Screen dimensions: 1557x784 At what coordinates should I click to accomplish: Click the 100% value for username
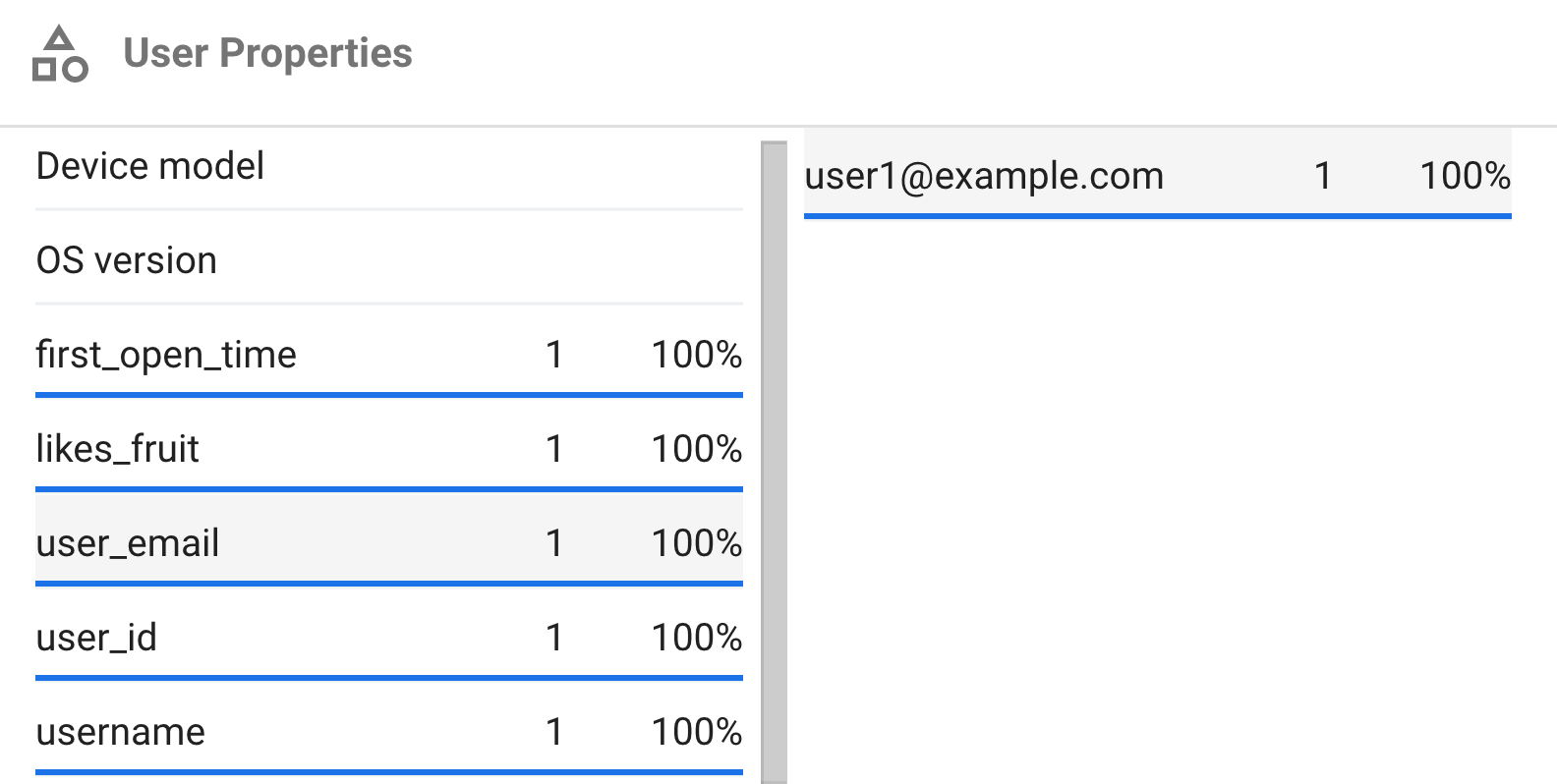697,732
